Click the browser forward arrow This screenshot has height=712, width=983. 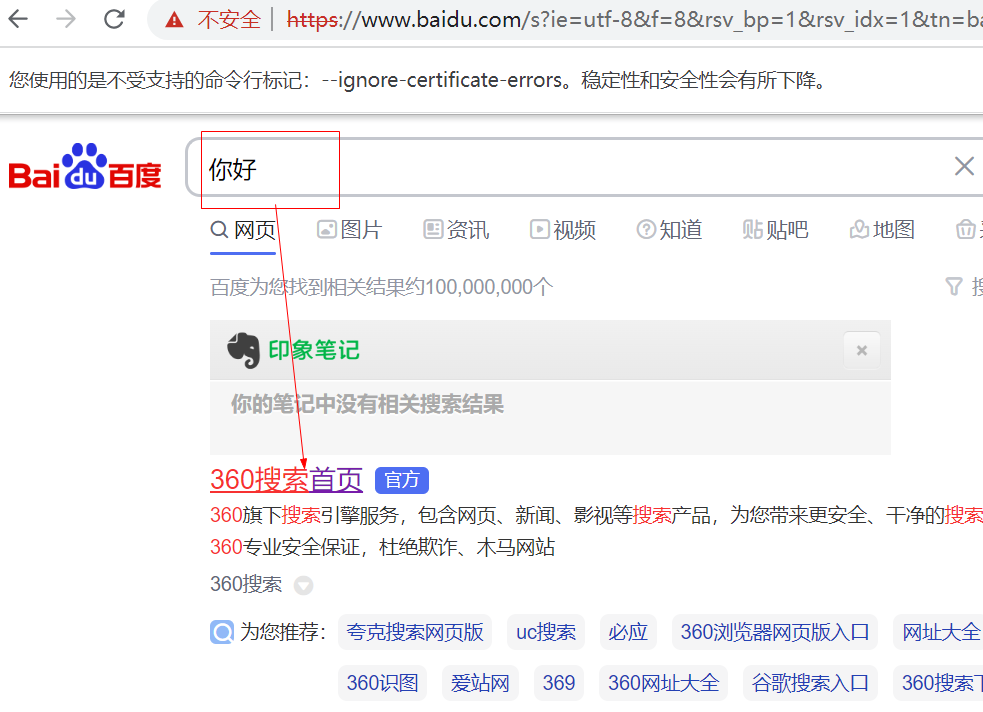(x=66, y=19)
